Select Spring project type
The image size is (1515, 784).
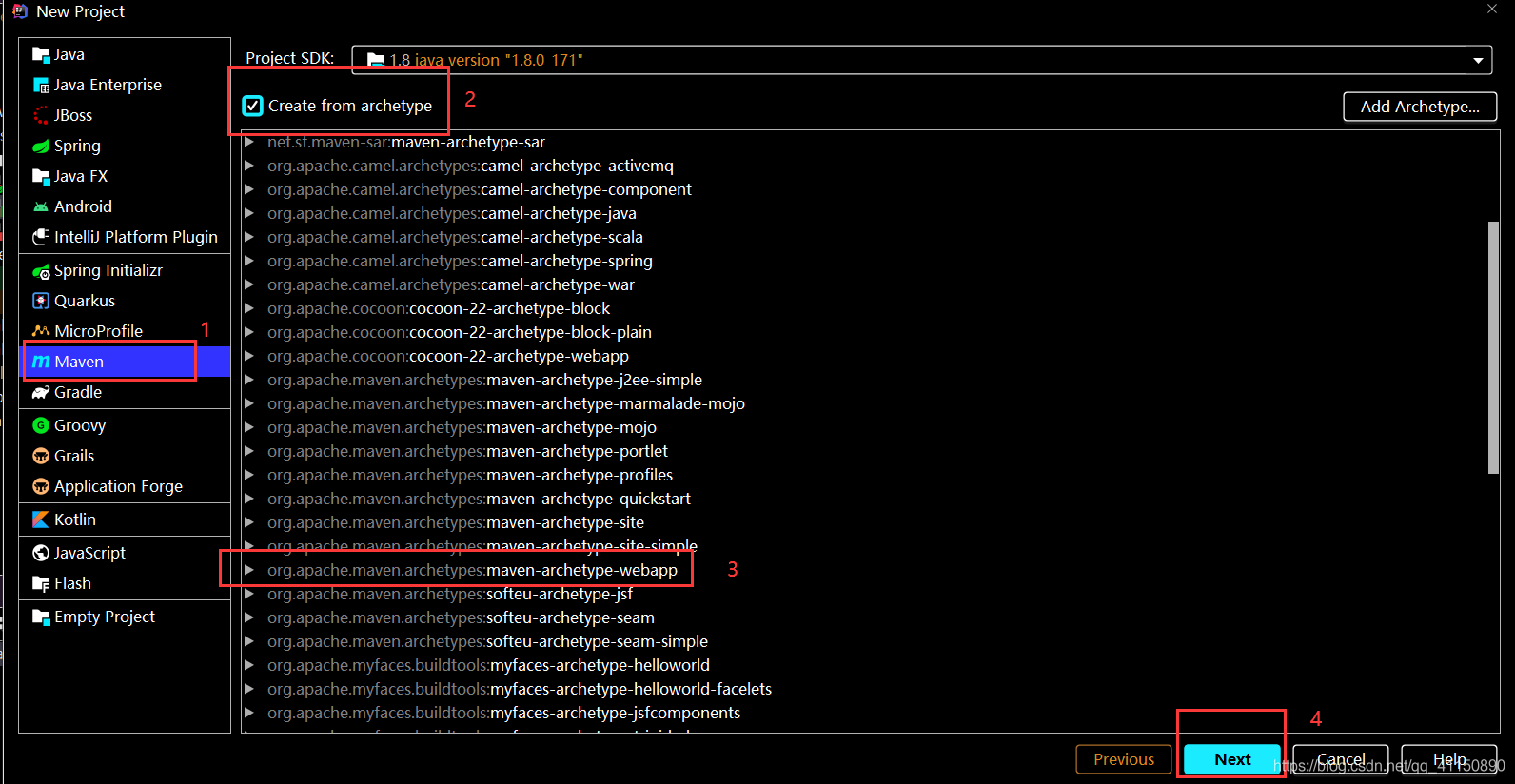click(x=125, y=146)
